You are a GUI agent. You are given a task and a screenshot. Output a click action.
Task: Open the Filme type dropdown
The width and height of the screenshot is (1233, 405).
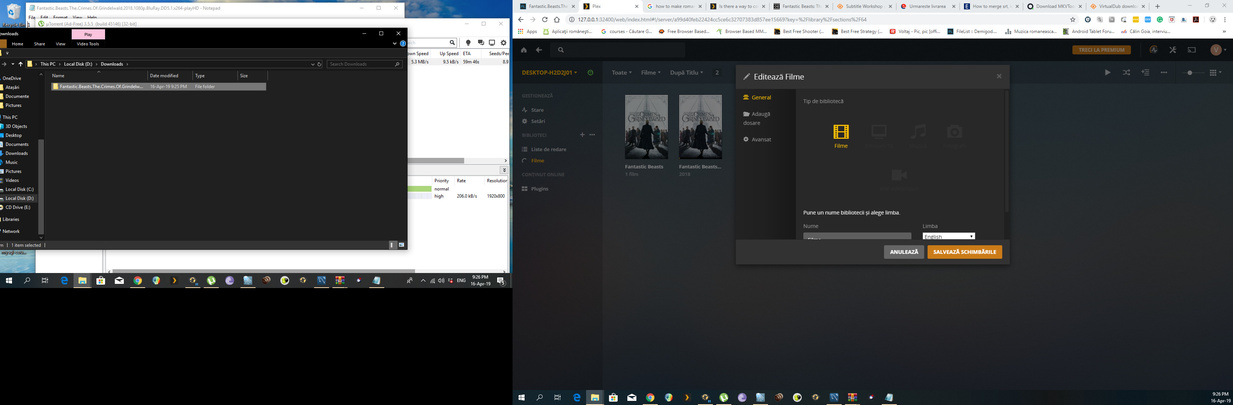(650, 72)
